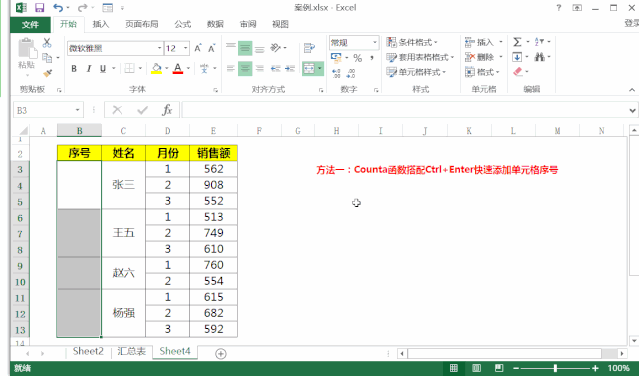
Task: Click the Copy icon in clipboard group
Action: (x=47, y=58)
